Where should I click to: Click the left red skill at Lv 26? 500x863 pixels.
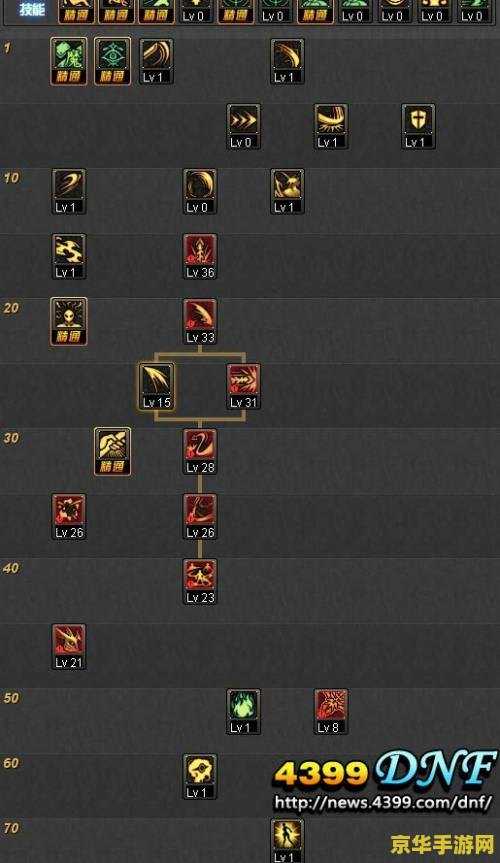(69, 516)
